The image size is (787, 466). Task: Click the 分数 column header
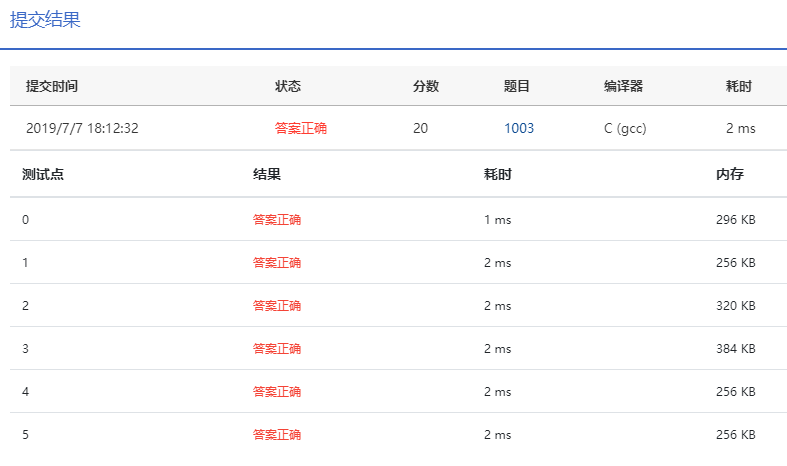click(426, 86)
